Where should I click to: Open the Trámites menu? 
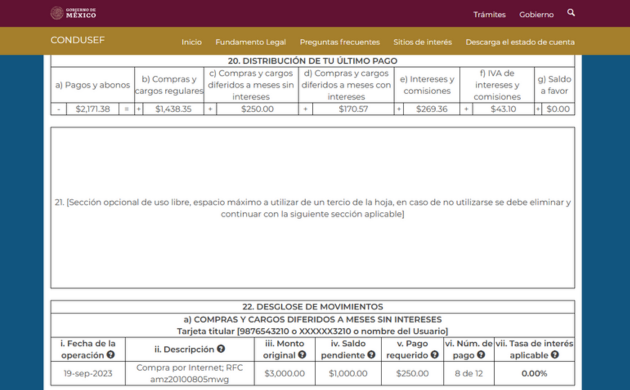(489, 14)
